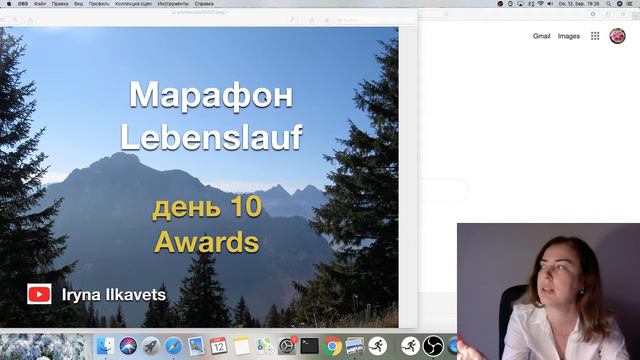Open Terminal from the Dock
The height and width of the screenshot is (360, 640).
[309, 346]
